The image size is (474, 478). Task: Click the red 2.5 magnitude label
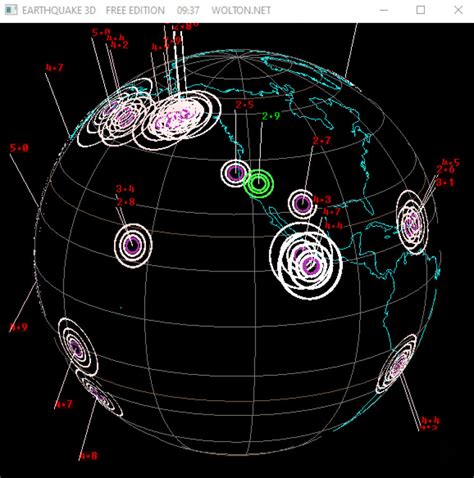click(x=245, y=105)
